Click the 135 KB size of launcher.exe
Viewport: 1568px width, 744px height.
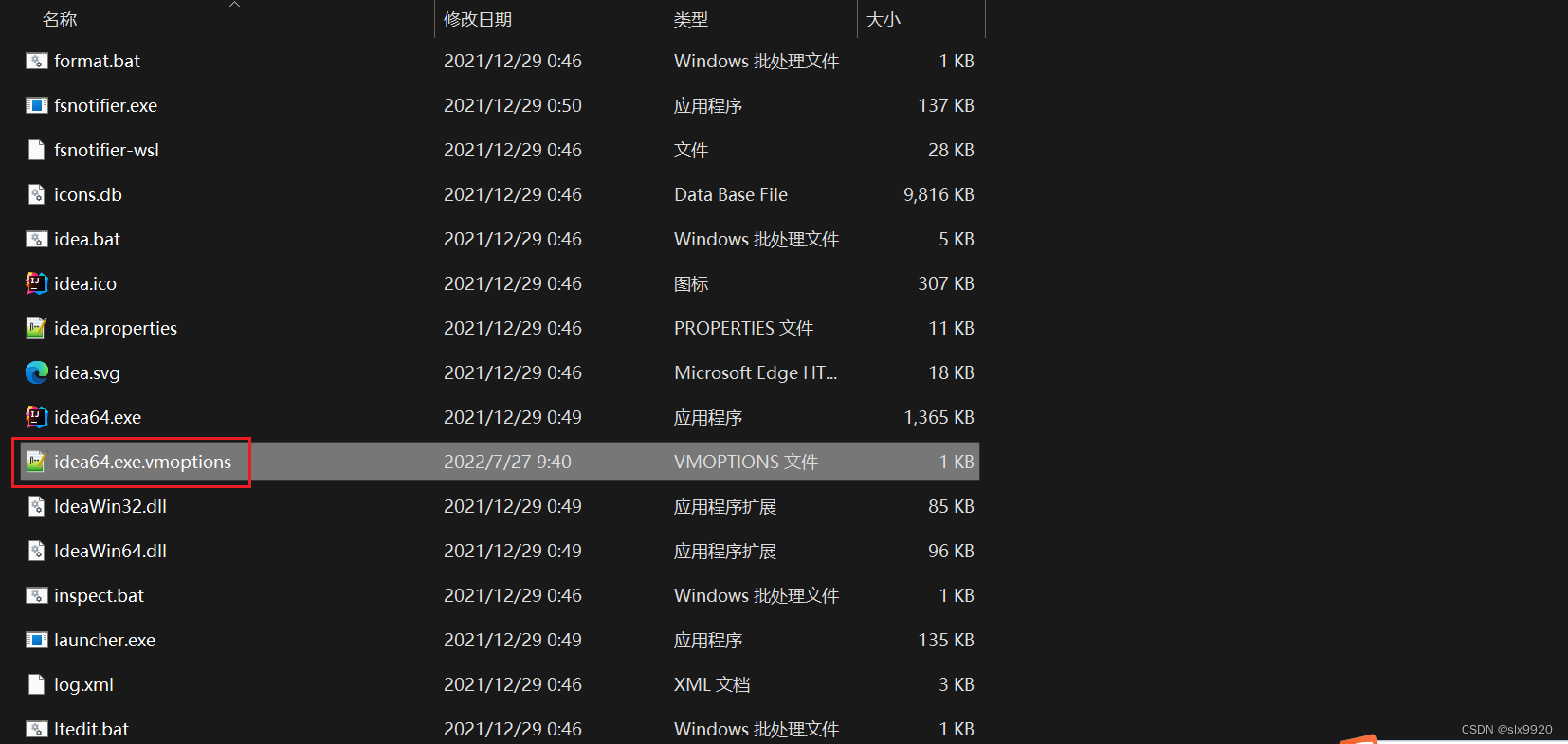[946, 640]
